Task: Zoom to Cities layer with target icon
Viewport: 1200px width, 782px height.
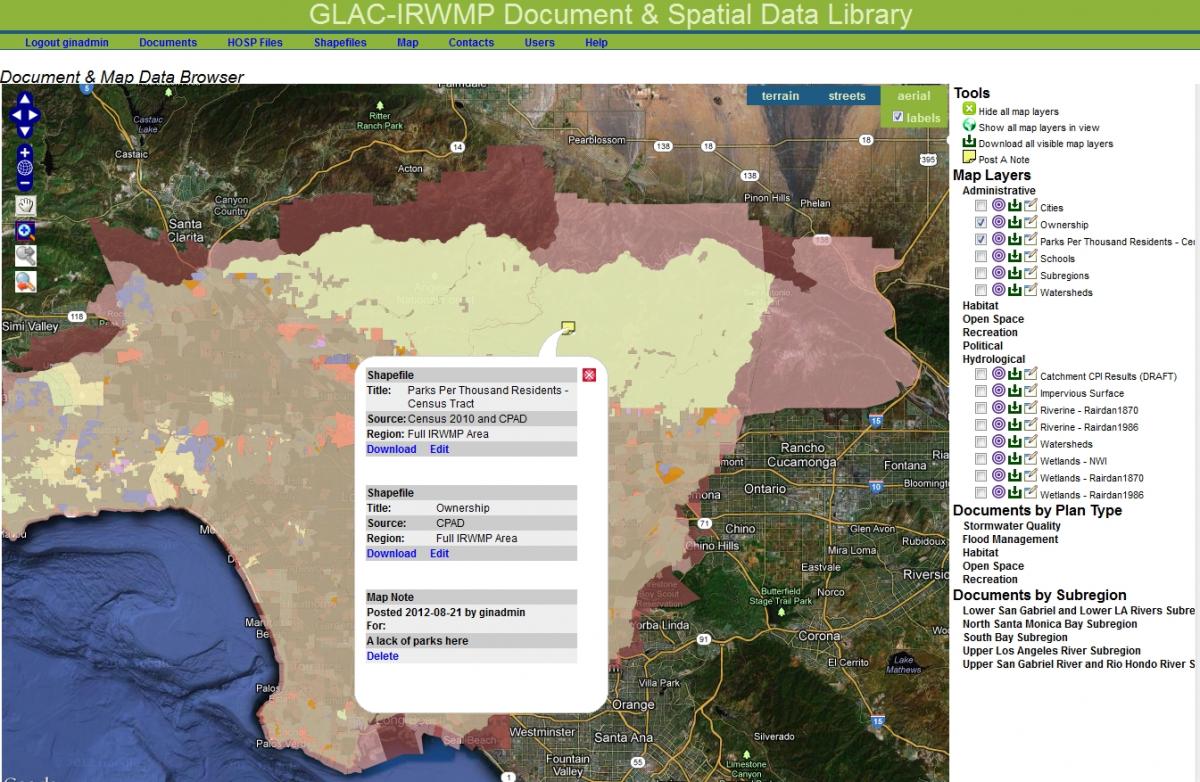Action: 999,206
